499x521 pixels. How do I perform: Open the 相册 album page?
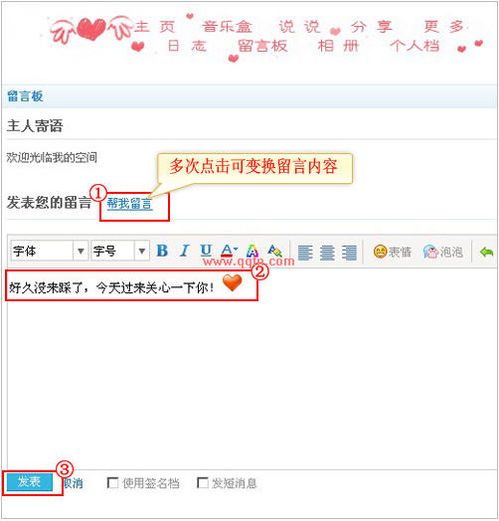coord(338,46)
